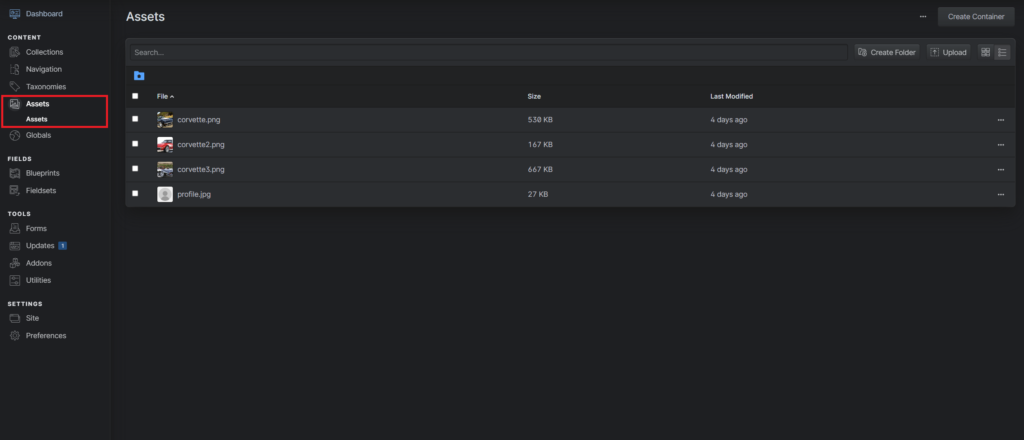Click the Dashboard icon in sidebar
Screen dimensions: 1024x440
pos(15,14)
